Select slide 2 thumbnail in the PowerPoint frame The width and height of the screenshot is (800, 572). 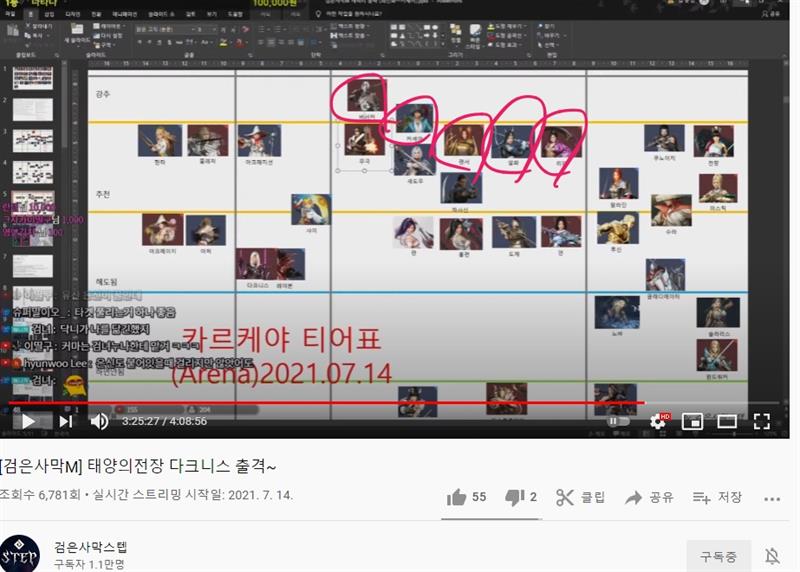(33, 110)
